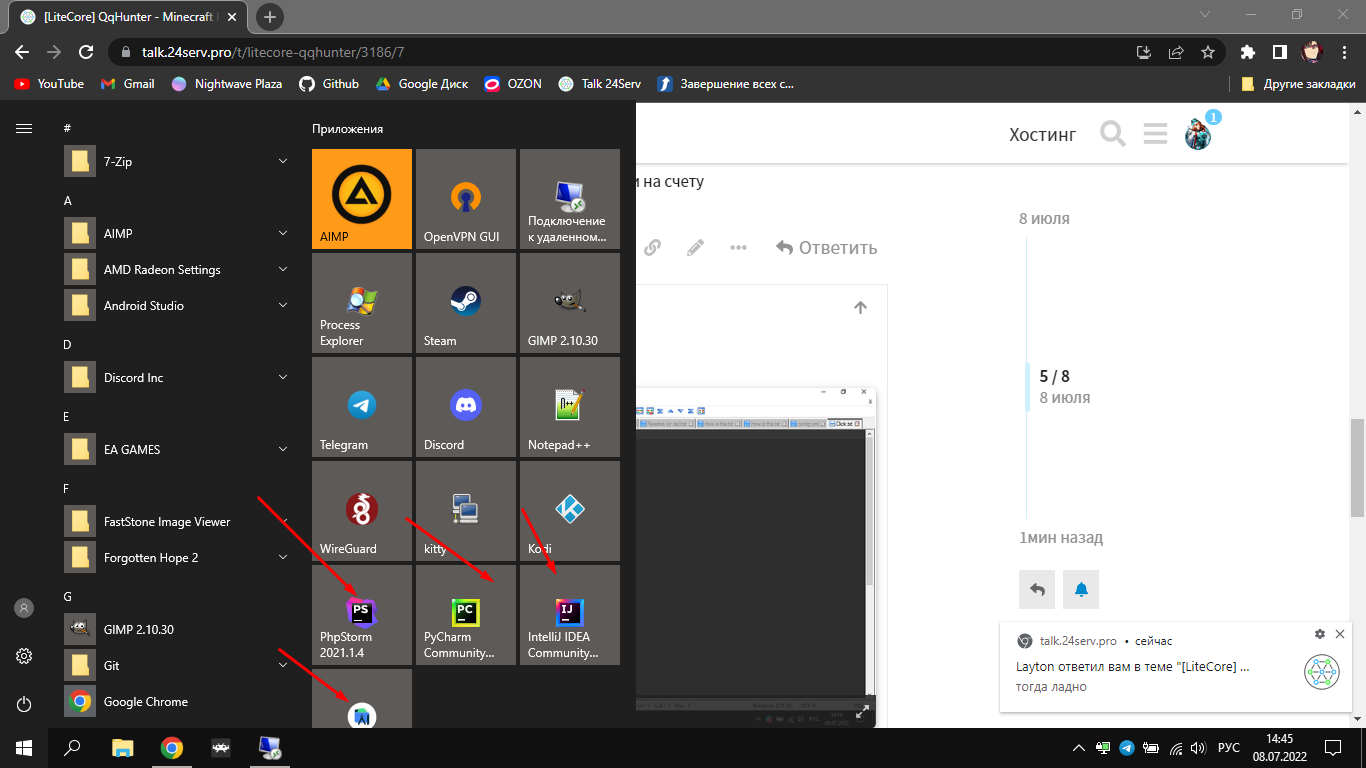Open the AIMP tile in Start menu

[361, 199]
